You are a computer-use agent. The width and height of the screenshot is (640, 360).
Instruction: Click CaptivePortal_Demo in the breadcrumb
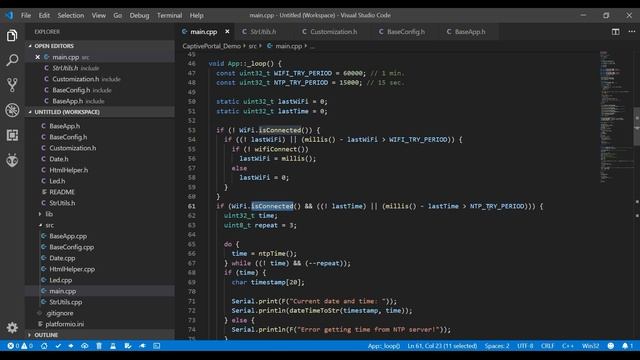pos(211,46)
